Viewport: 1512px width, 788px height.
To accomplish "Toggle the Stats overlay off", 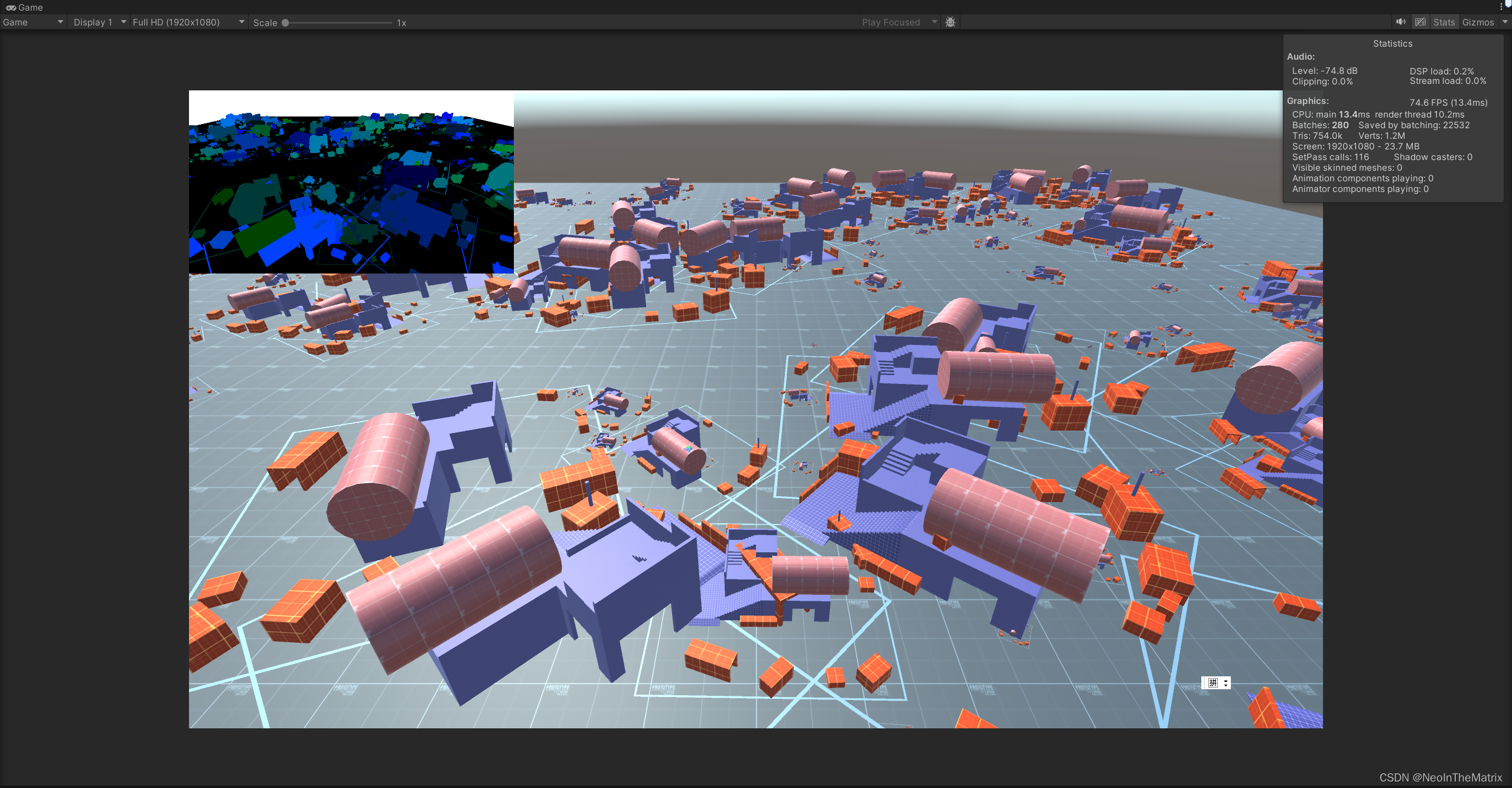I will [1444, 22].
